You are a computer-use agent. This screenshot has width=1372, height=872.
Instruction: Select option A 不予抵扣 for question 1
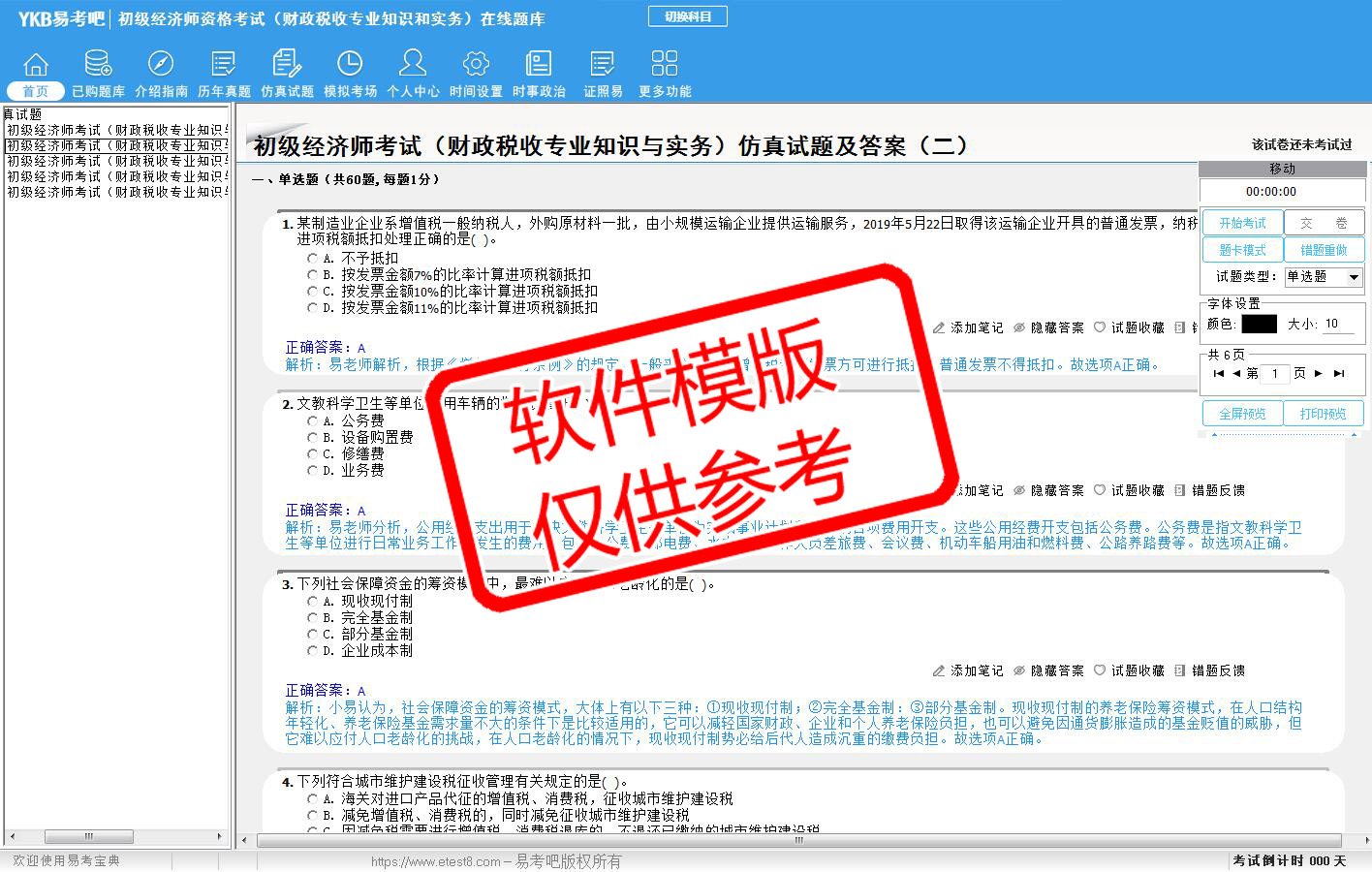312,259
